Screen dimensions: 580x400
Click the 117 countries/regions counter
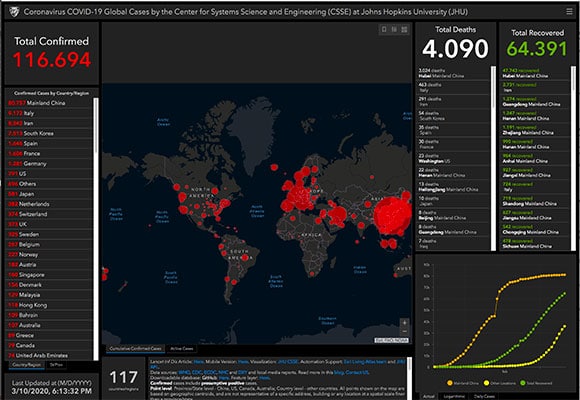coord(124,378)
